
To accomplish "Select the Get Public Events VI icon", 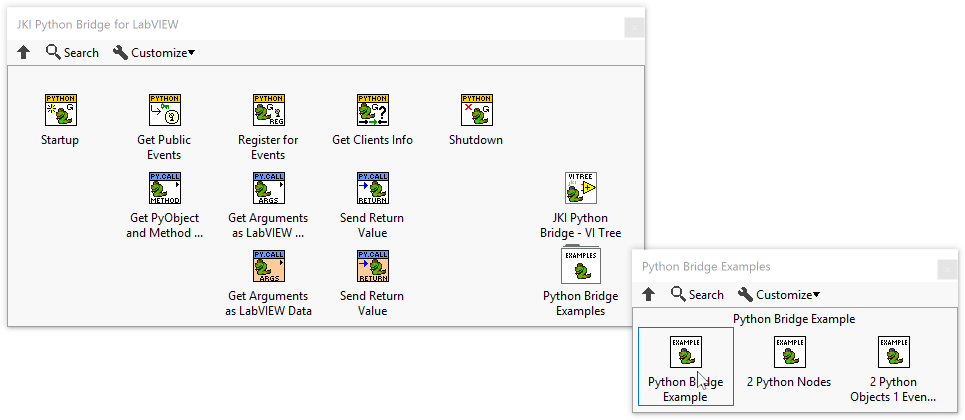I will [x=164, y=110].
